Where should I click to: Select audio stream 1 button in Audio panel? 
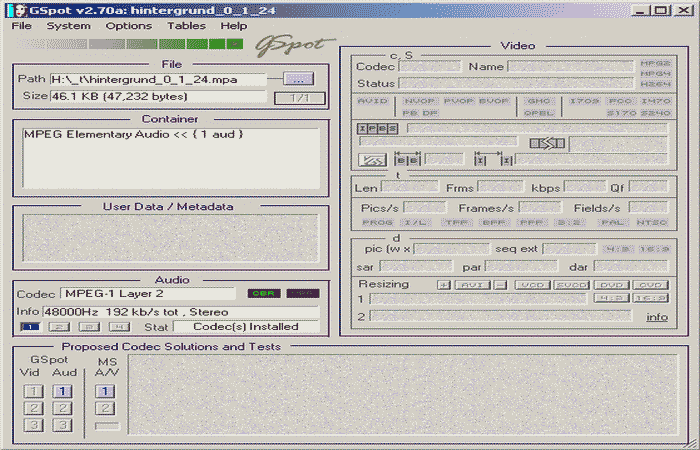point(30,327)
